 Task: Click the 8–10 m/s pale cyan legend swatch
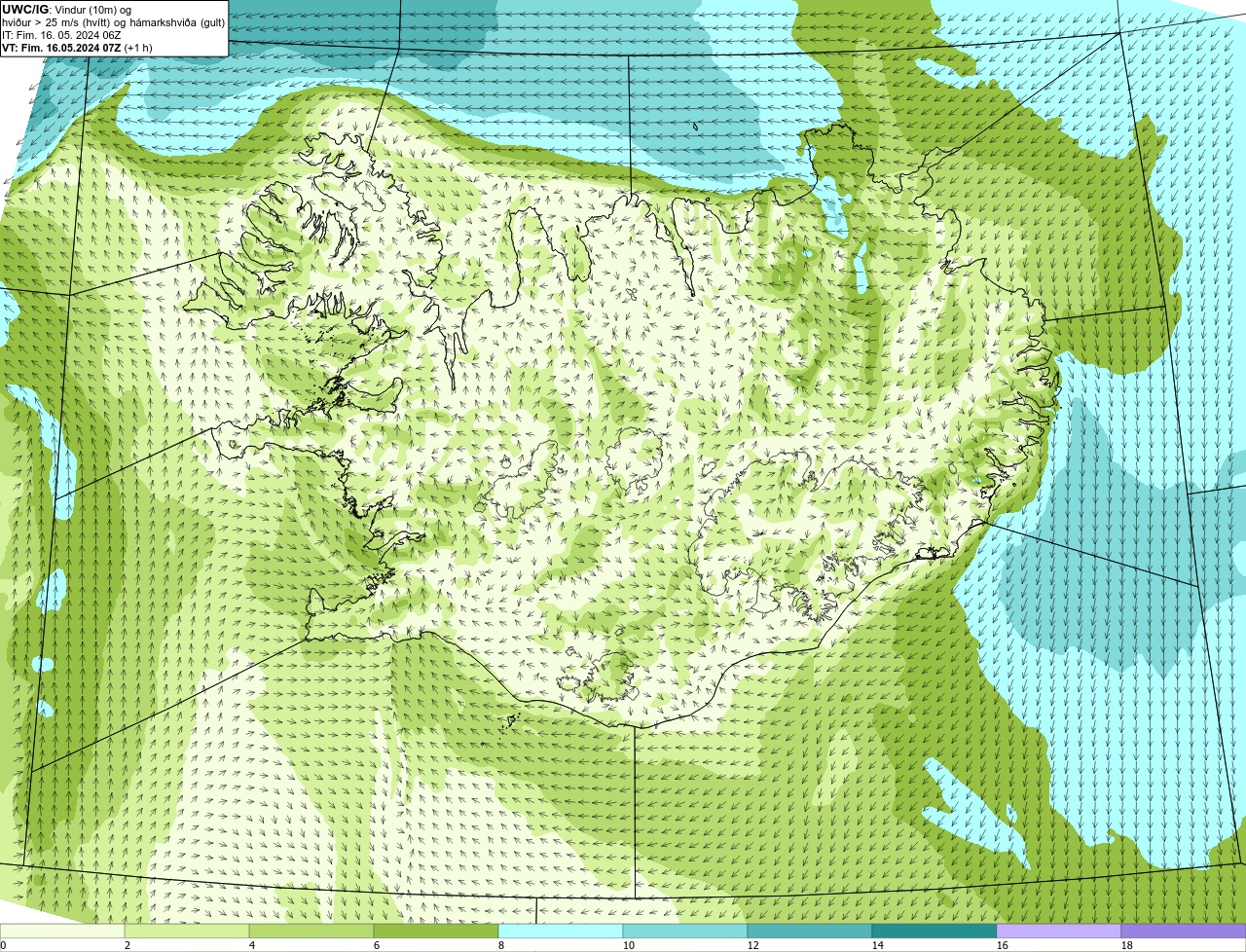[x=561, y=932]
